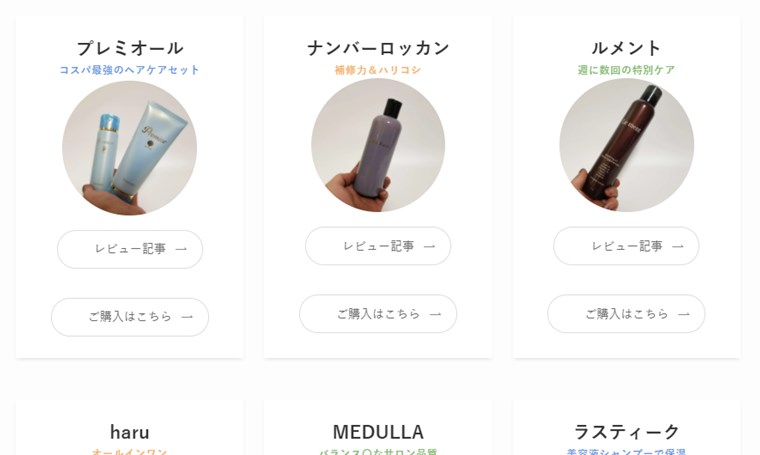760x455 pixels.
Task: Click the コスパ最強のヘアケアセット subtitle
Action: coord(129,70)
